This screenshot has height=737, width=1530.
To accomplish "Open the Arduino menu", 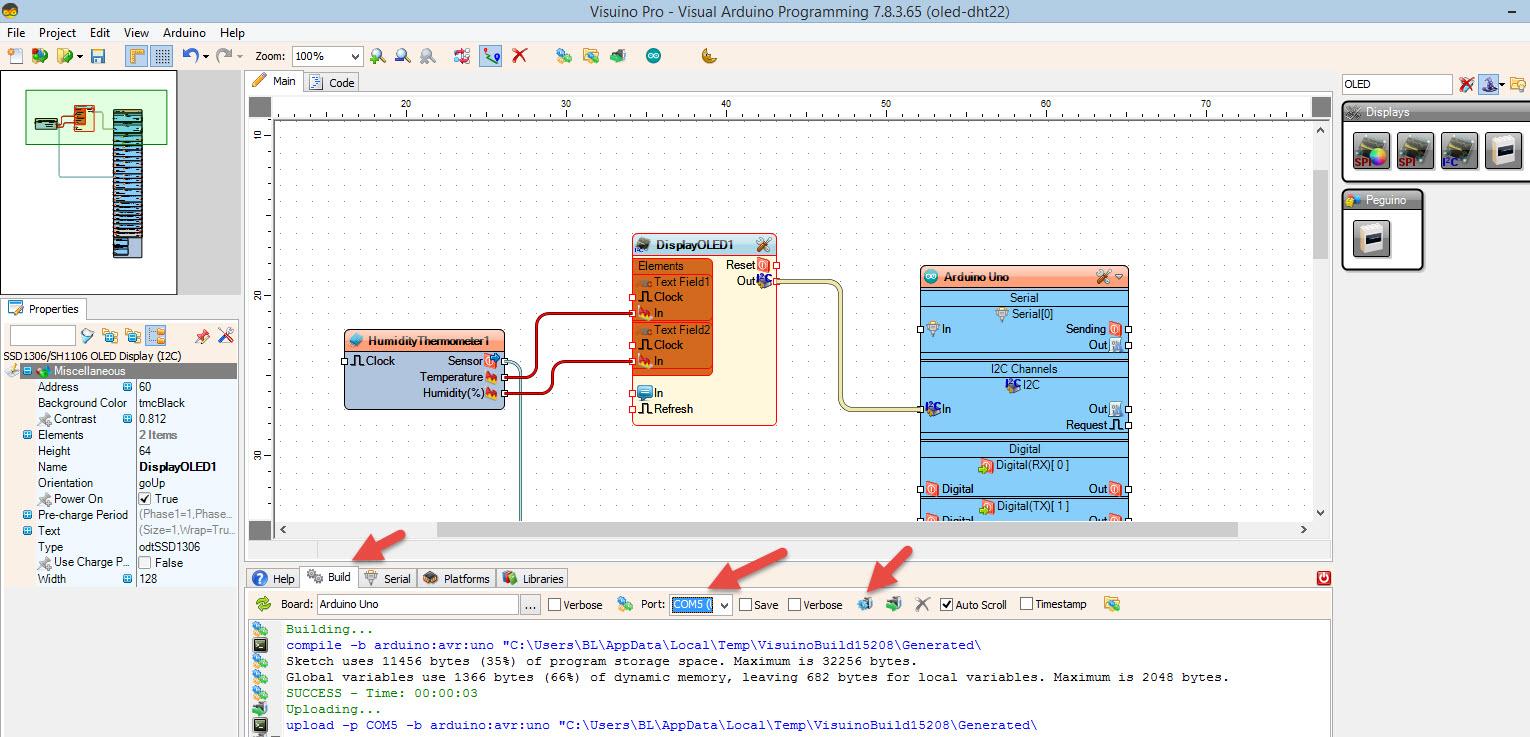I will tap(184, 33).
